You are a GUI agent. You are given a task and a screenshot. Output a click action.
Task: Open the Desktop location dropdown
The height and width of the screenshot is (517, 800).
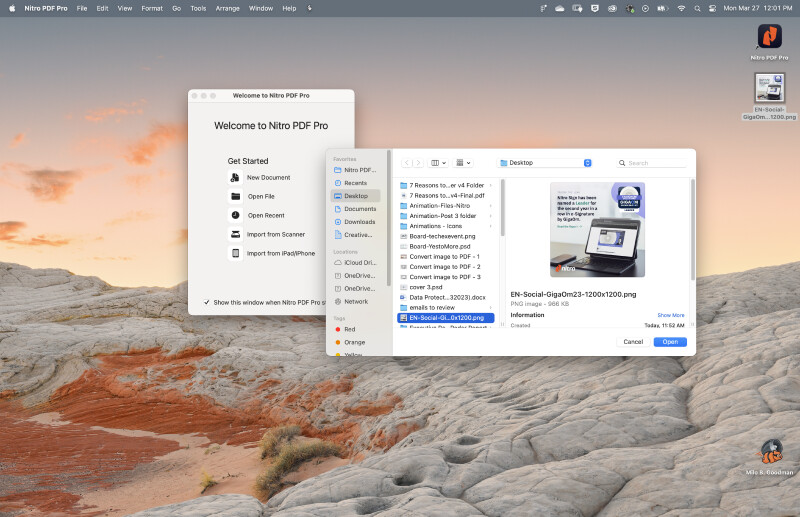coord(544,163)
